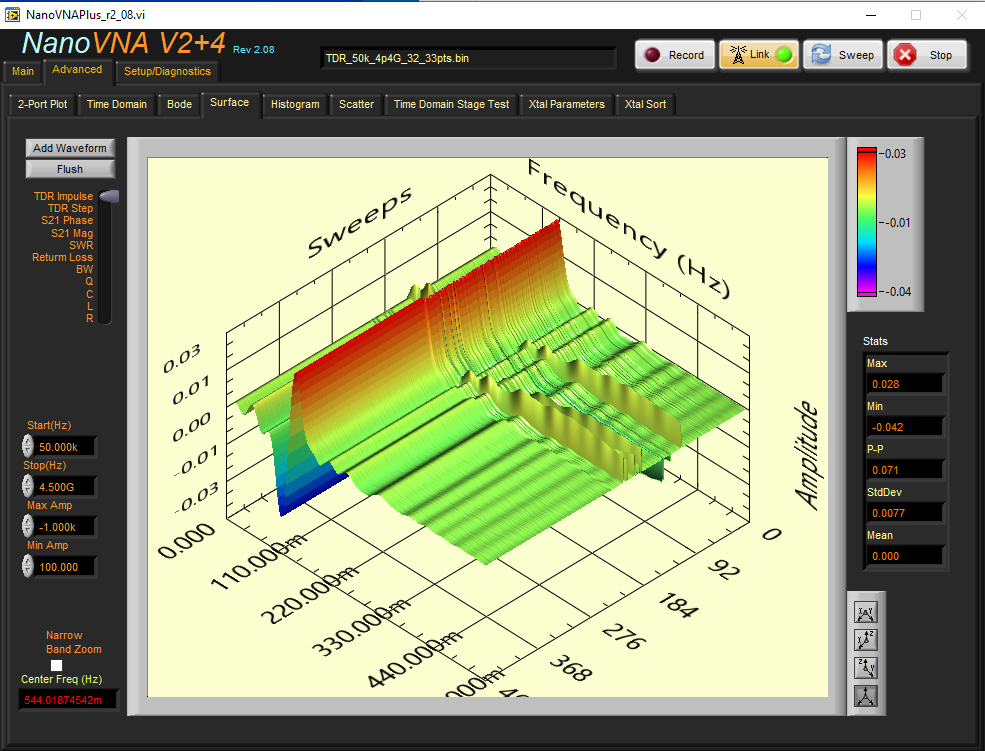
Task: View the Xtal Parameters tab
Action: pyautogui.click(x=567, y=104)
